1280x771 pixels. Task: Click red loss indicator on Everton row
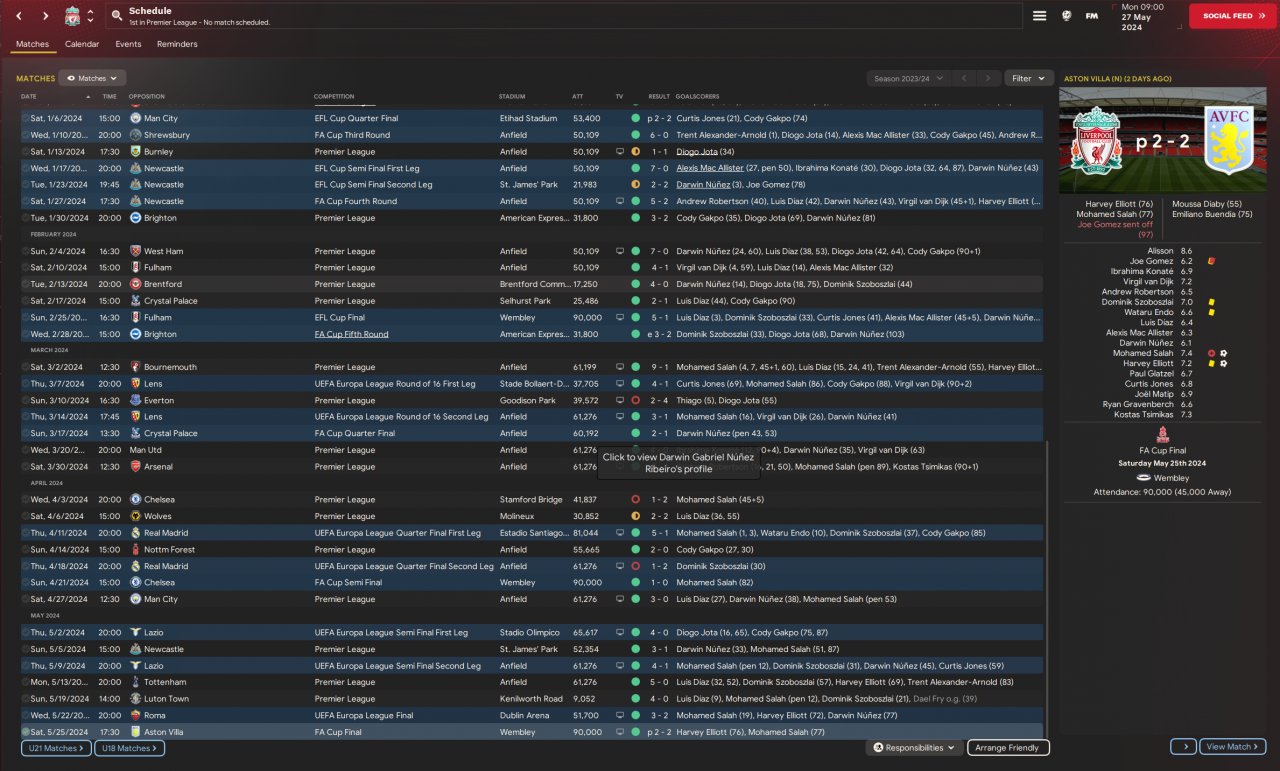[635, 400]
